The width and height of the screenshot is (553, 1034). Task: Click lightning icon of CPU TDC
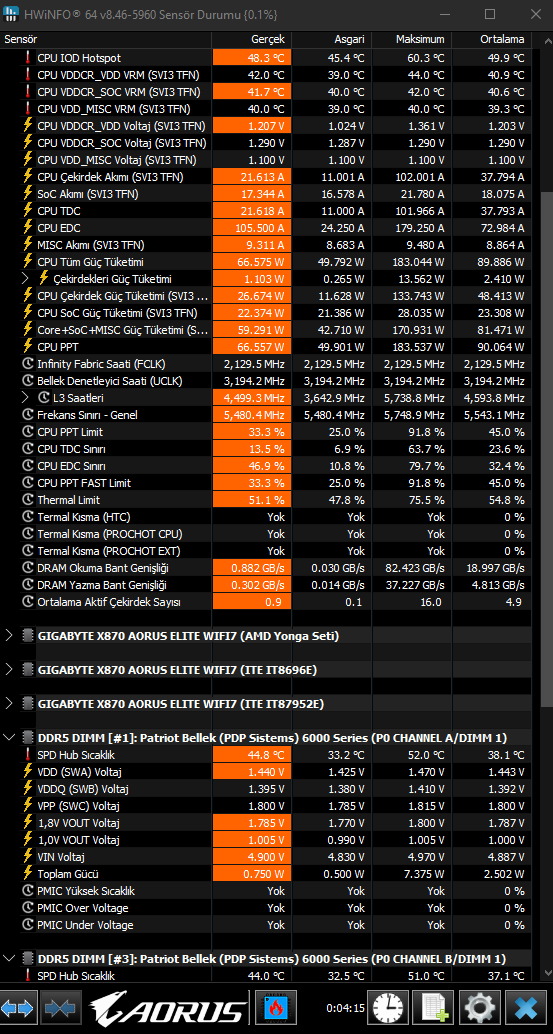coord(28,210)
